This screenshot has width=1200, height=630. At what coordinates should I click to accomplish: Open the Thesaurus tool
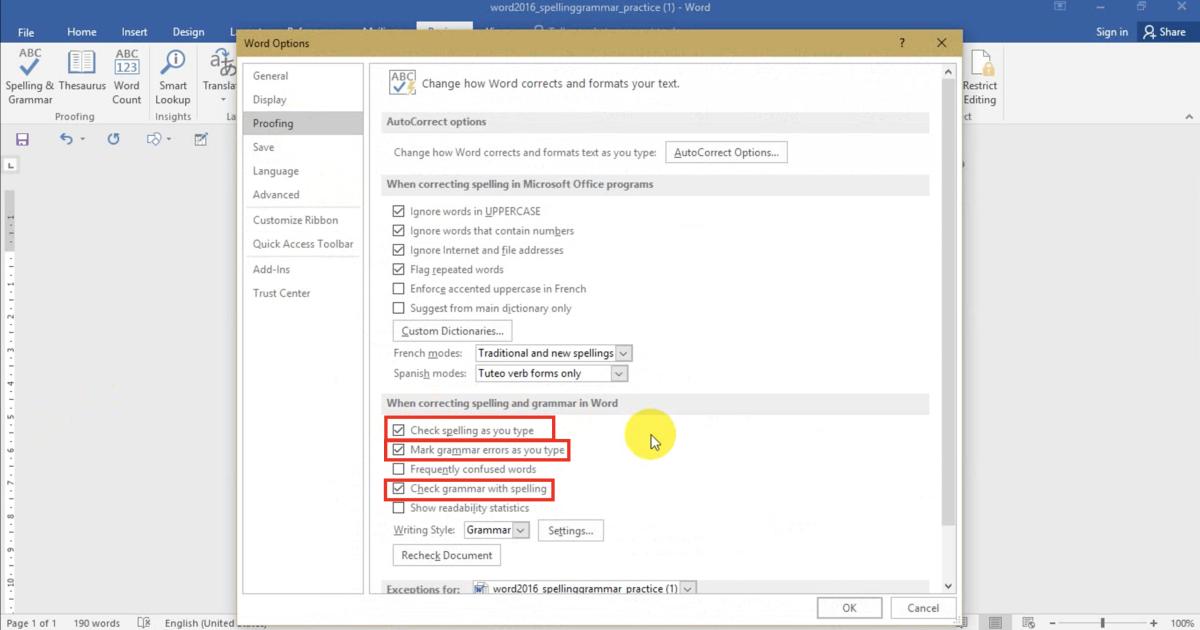[x=82, y=70]
